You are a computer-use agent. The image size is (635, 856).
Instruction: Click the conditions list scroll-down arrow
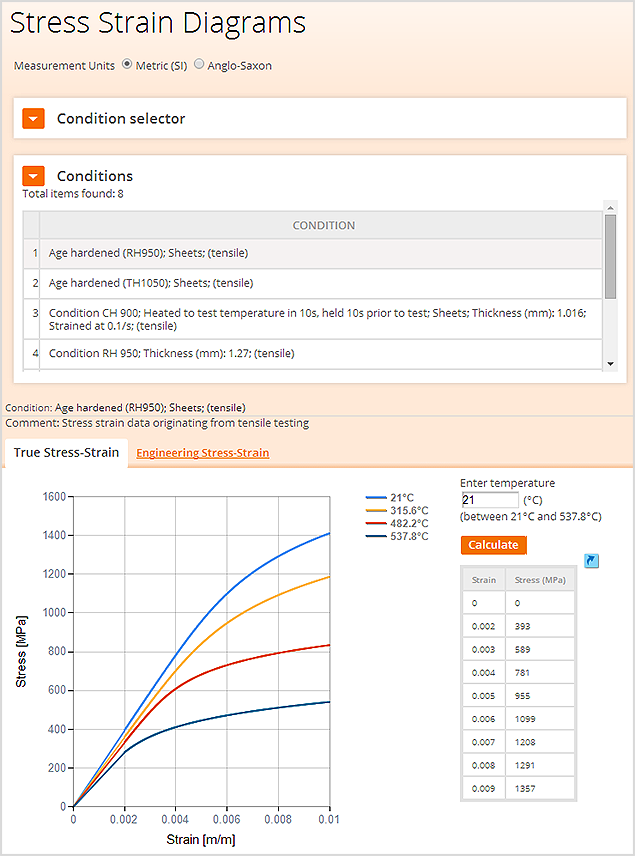tap(610, 364)
